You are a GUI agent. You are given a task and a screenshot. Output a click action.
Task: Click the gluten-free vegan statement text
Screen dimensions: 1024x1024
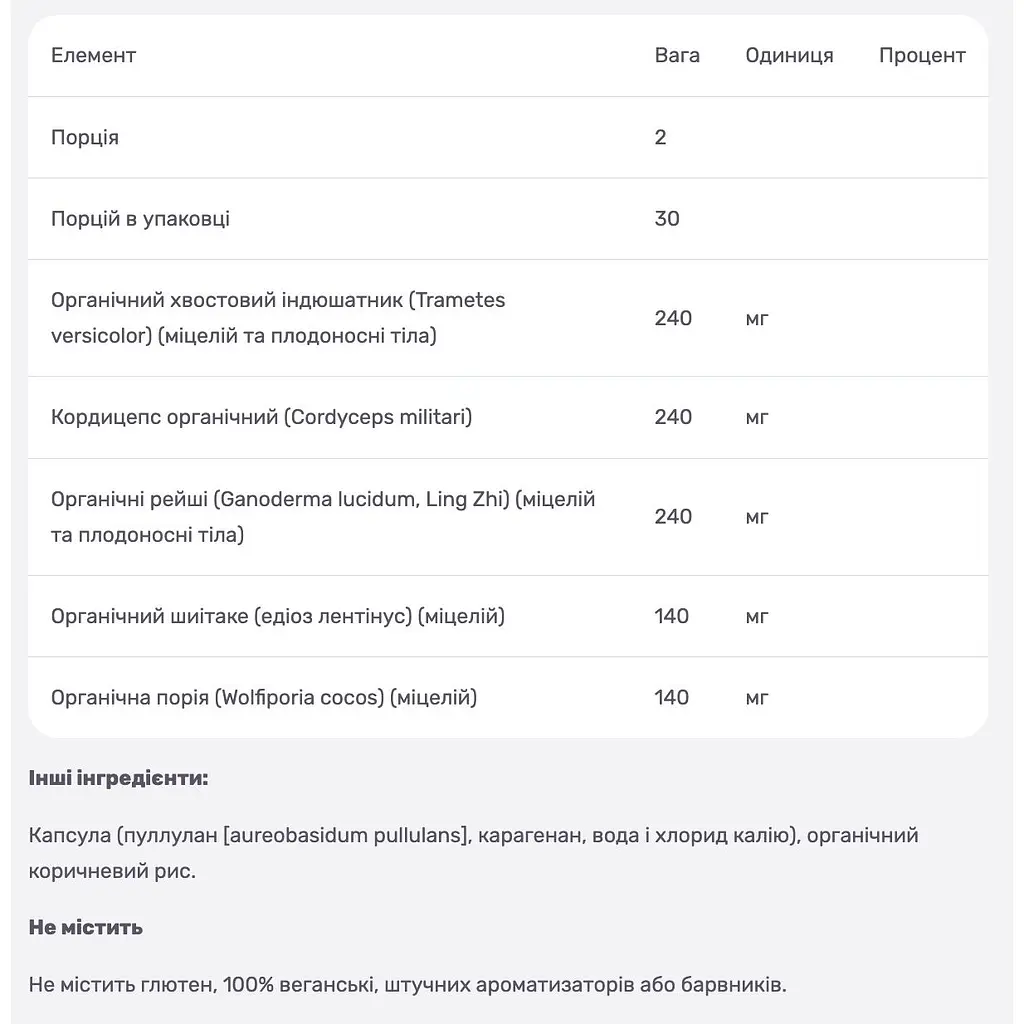click(408, 985)
